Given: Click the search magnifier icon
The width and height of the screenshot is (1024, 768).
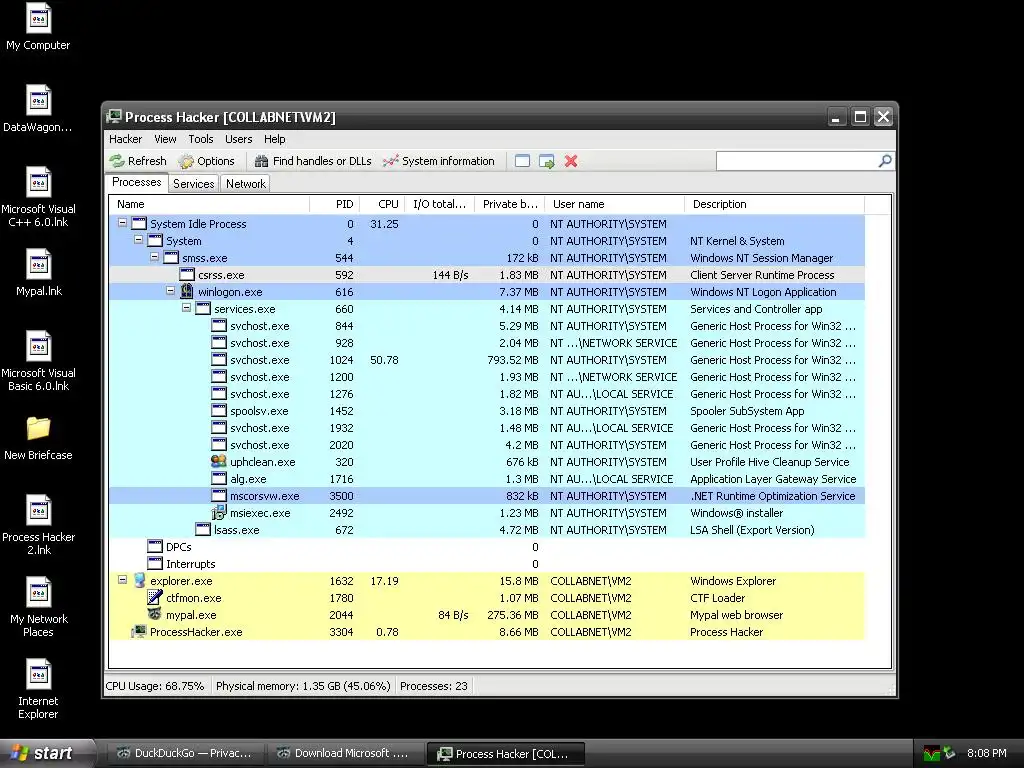Looking at the screenshot, I should coord(885,161).
